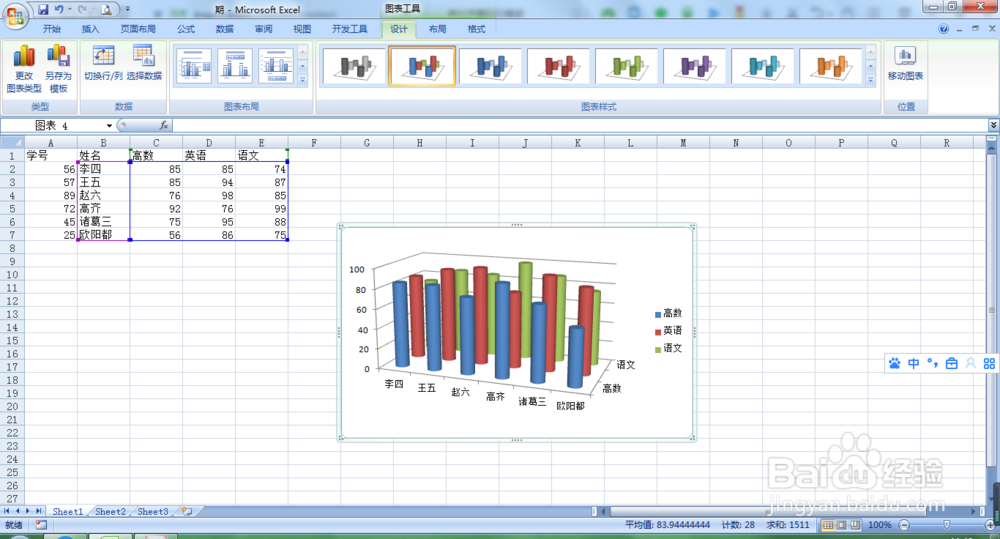The image size is (1000, 539).
Task: Click Move Chart (移动图表) button
Action: click(x=905, y=63)
